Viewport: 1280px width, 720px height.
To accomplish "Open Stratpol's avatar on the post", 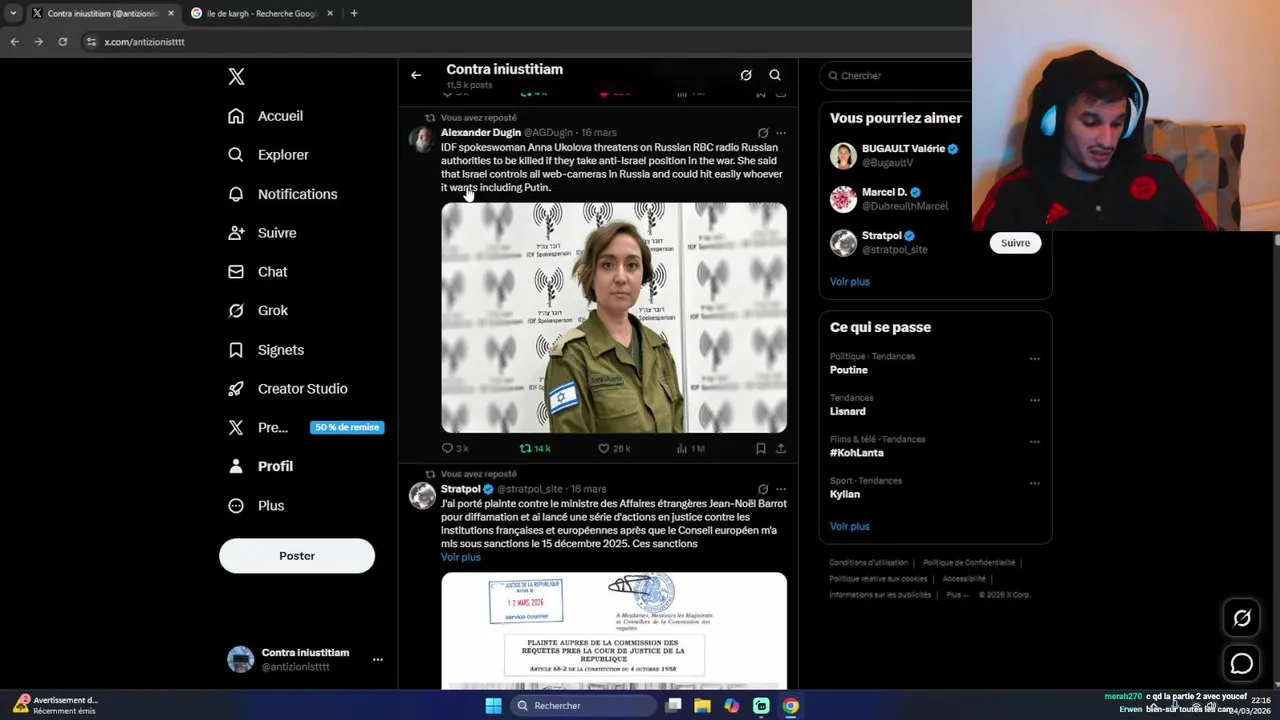I will pyautogui.click(x=422, y=495).
